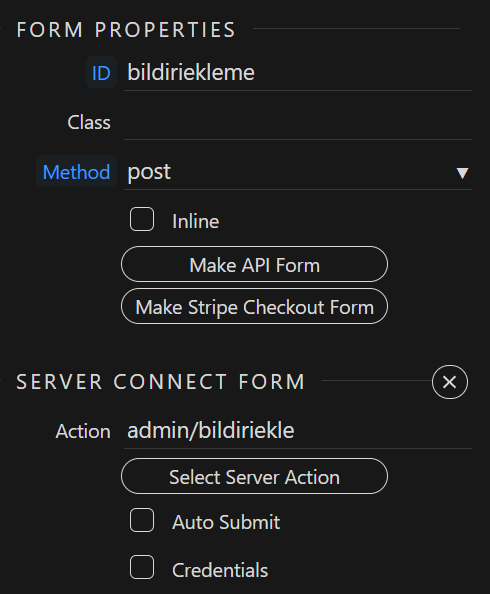The height and width of the screenshot is (594, 490).
Task: Click the Class label
Action: tap(89, 122)
